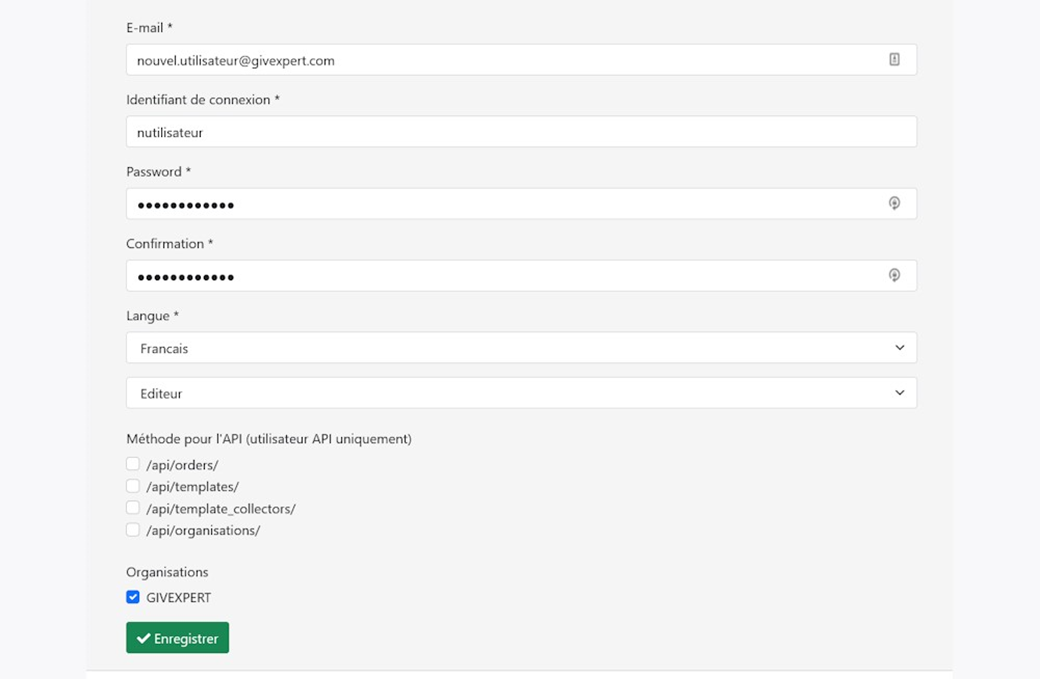The height and width of the screenshot is (679, 1040).
Task: Click the password manager icon in Confirmation field
Action: click(x=894, y=275)
